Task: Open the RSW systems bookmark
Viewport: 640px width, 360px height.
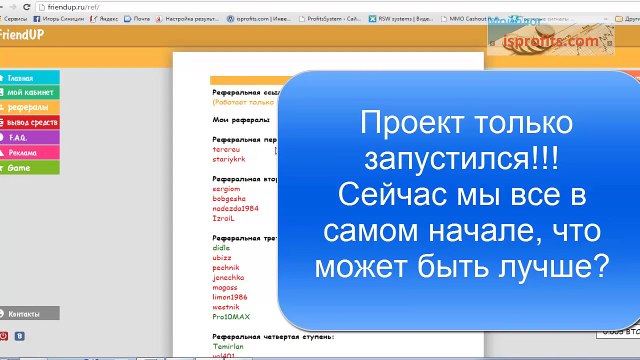Action: point(401,19)
